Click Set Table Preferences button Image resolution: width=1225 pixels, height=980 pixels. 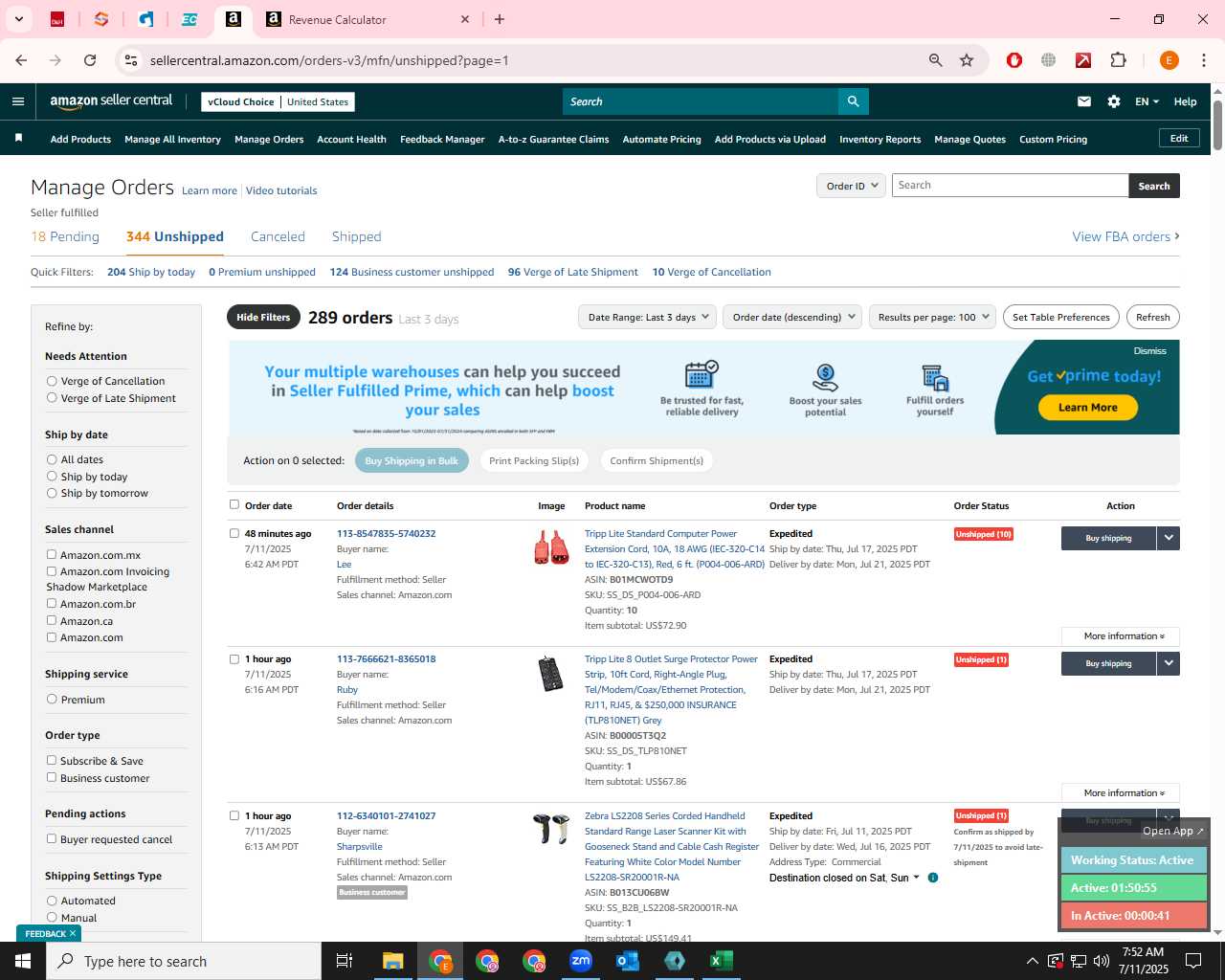click(x=1060, y=317)
